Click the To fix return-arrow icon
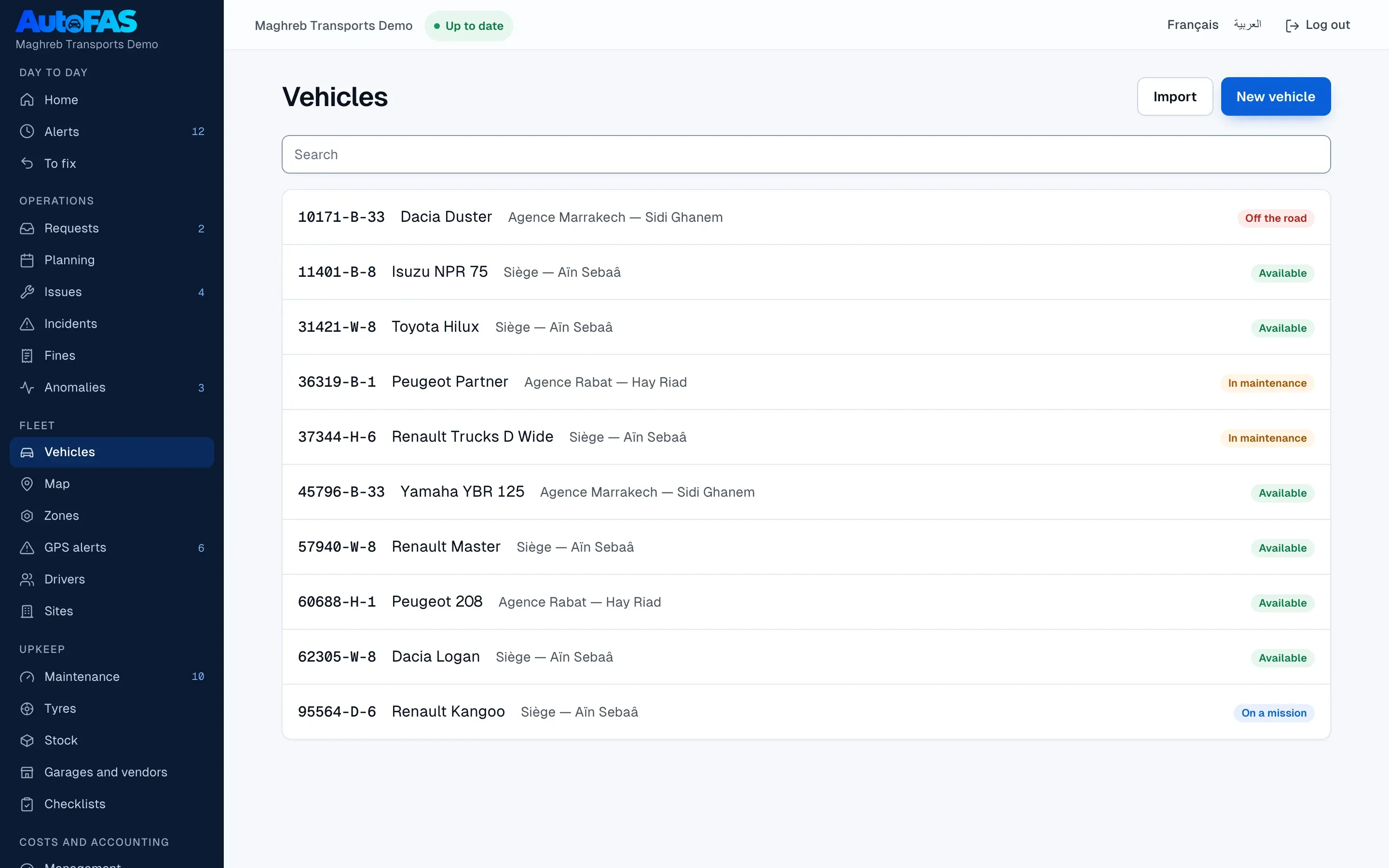Image resolution: width=1389 pixels, height=868 pixels. coord(27,163)
